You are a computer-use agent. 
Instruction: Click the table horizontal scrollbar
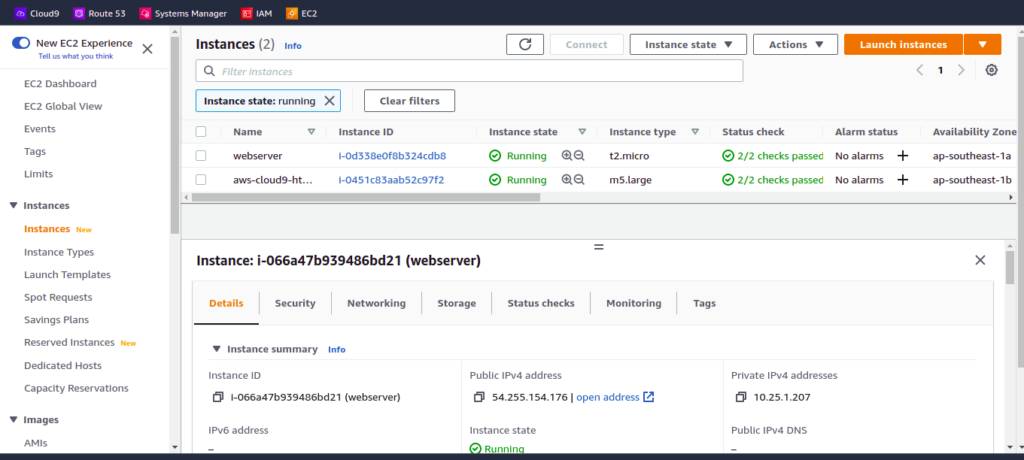(366, 197)
